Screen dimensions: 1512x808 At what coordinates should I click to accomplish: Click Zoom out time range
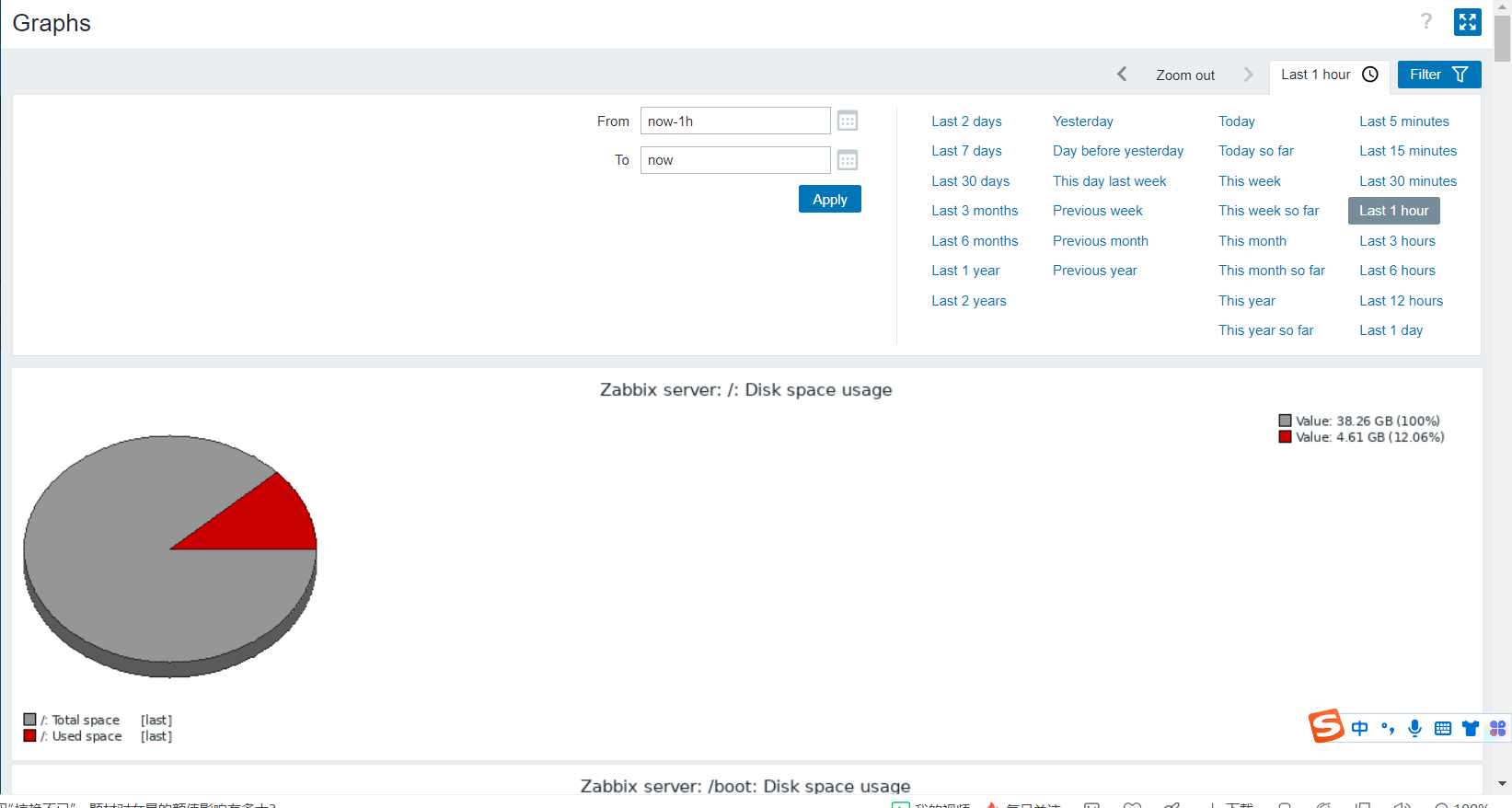[x=1185, y=75]
